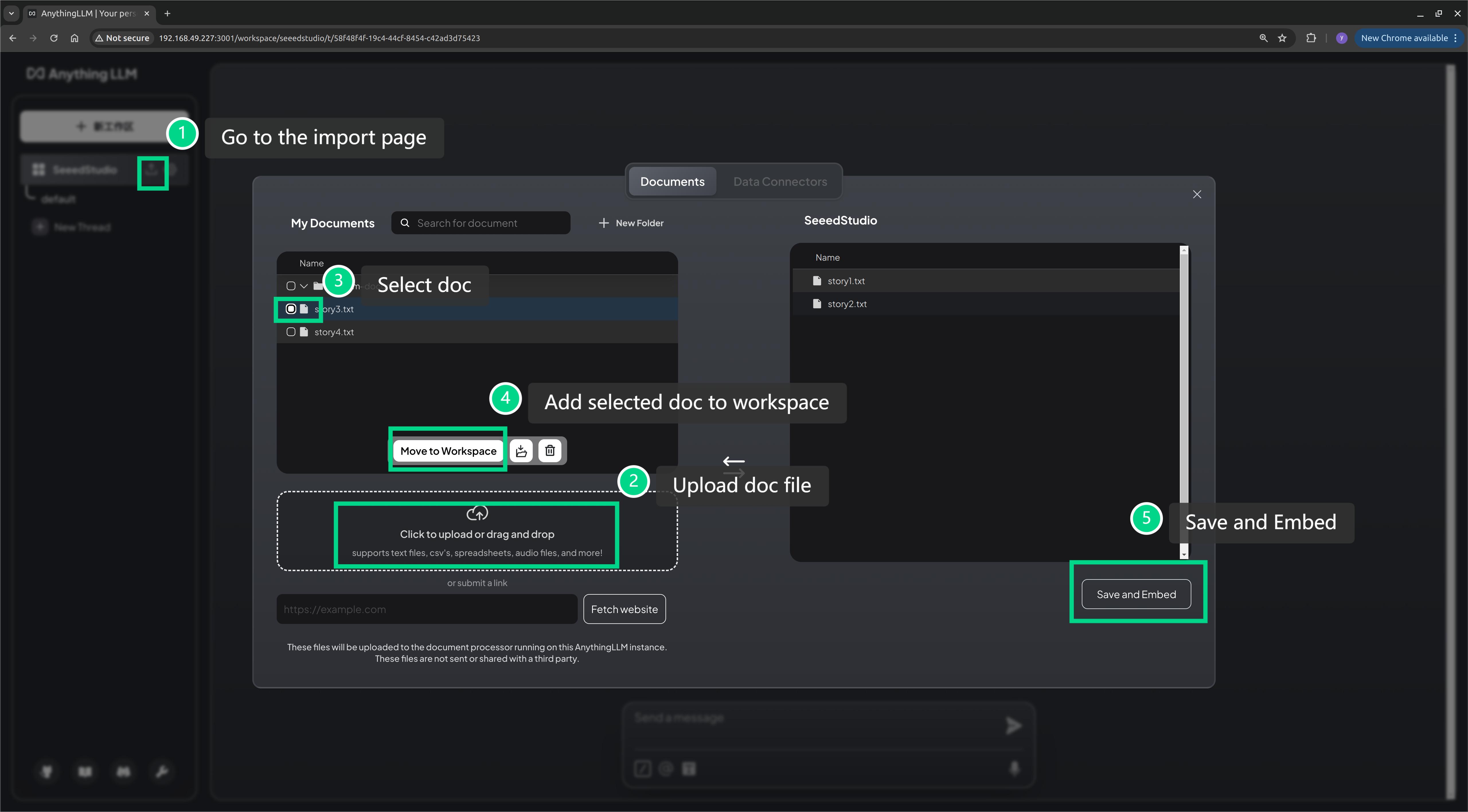Tick the folder row checkbox
Viewport: 1468px width, 812px height.
[291, 286]
